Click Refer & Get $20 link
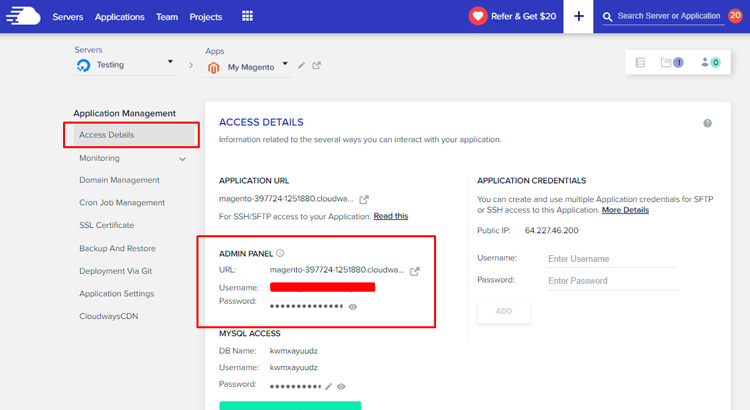 523,16
